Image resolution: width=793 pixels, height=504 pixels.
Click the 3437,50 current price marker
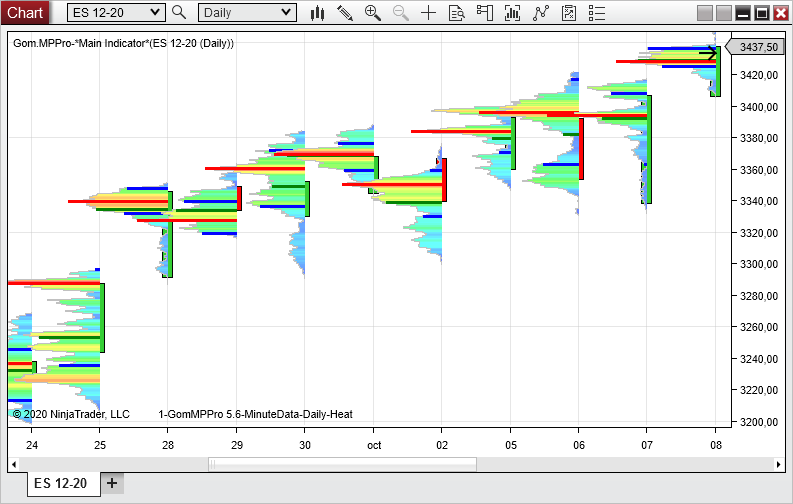pos(756,47)
